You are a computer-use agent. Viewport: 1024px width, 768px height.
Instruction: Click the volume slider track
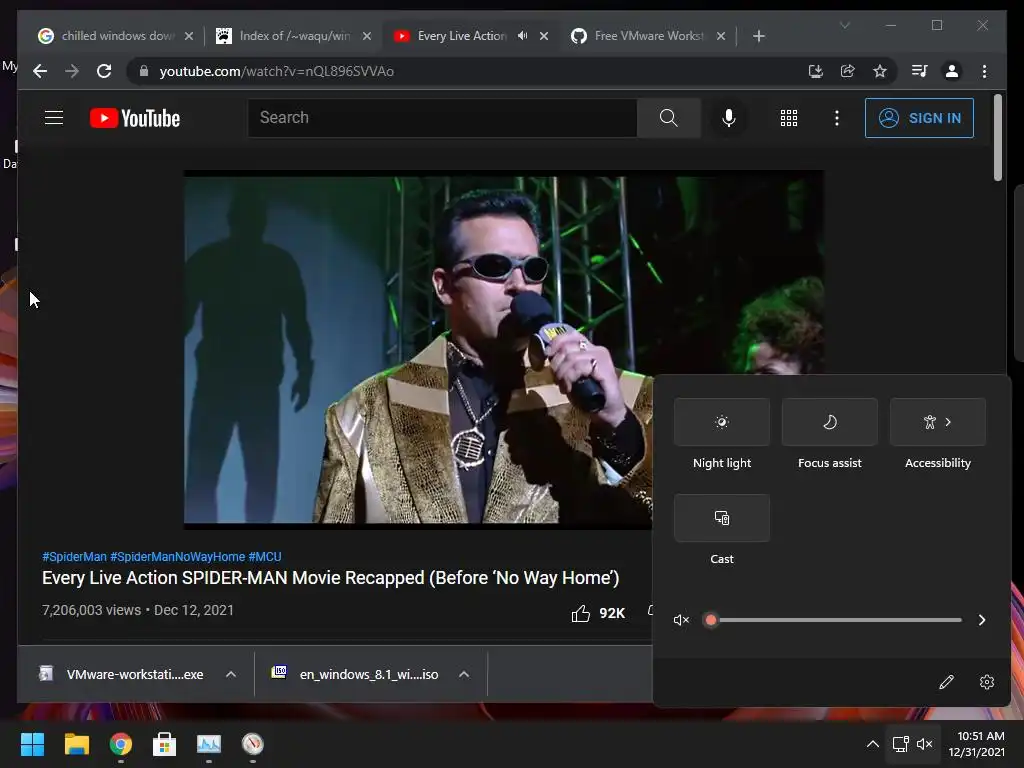(x=836, y=620)
